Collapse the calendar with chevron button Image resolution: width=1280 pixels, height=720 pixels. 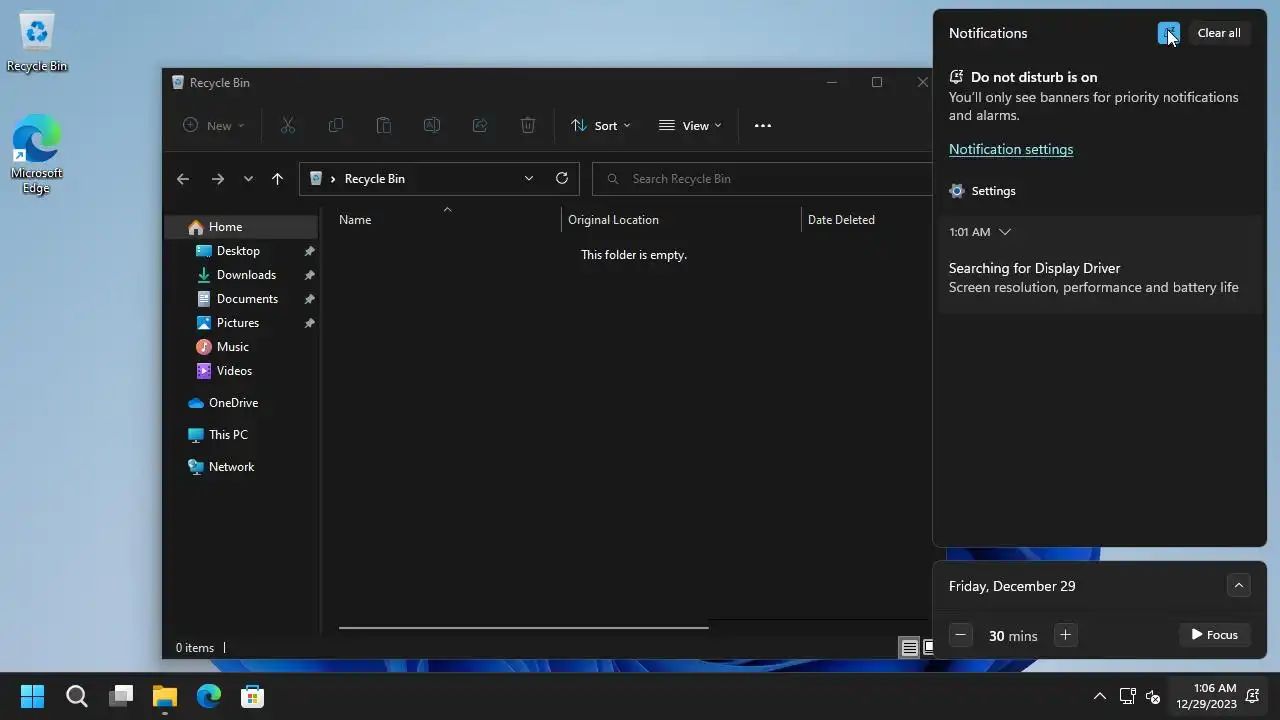pyautogui.click(x=1239, y=586)
